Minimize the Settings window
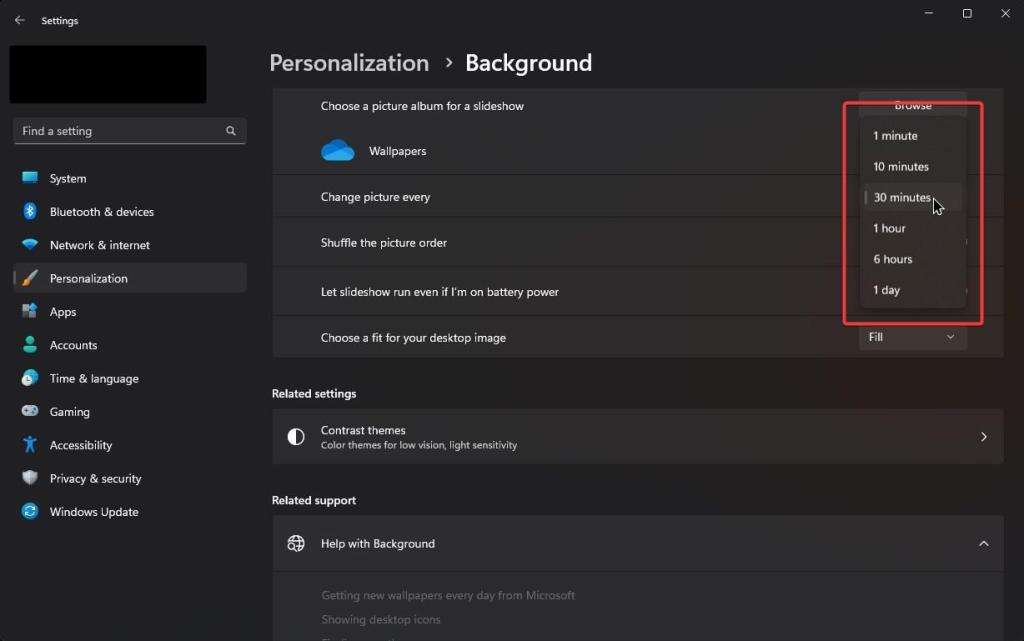The image size is (1024, 641). pos(929,13)
